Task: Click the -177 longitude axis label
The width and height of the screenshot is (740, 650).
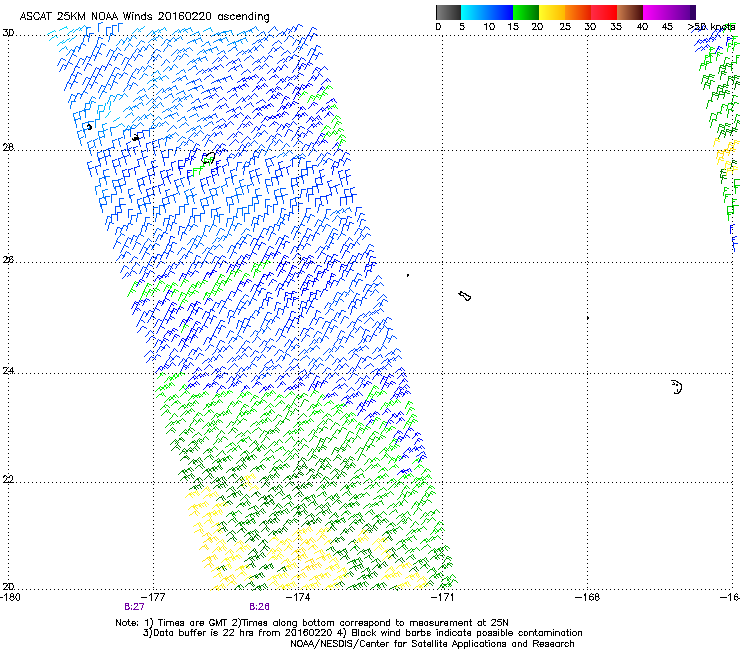Action: [153, 597]
